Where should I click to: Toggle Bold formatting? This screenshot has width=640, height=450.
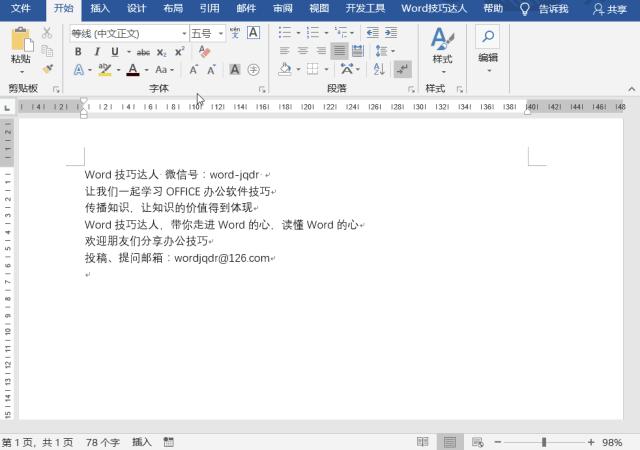[78, 52]
